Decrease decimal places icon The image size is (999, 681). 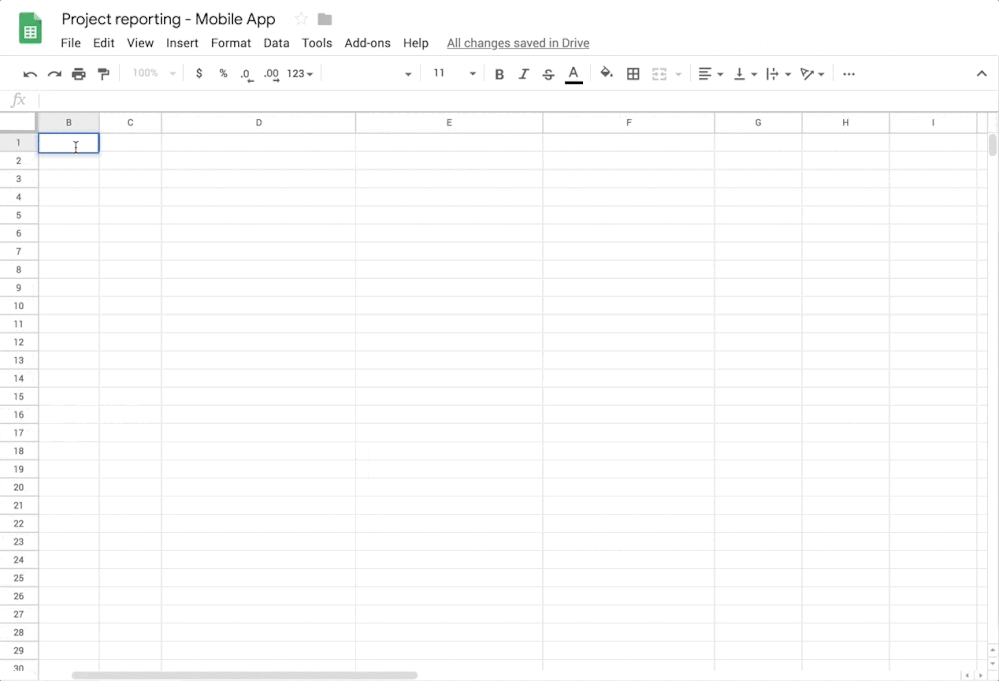point(247,75)
